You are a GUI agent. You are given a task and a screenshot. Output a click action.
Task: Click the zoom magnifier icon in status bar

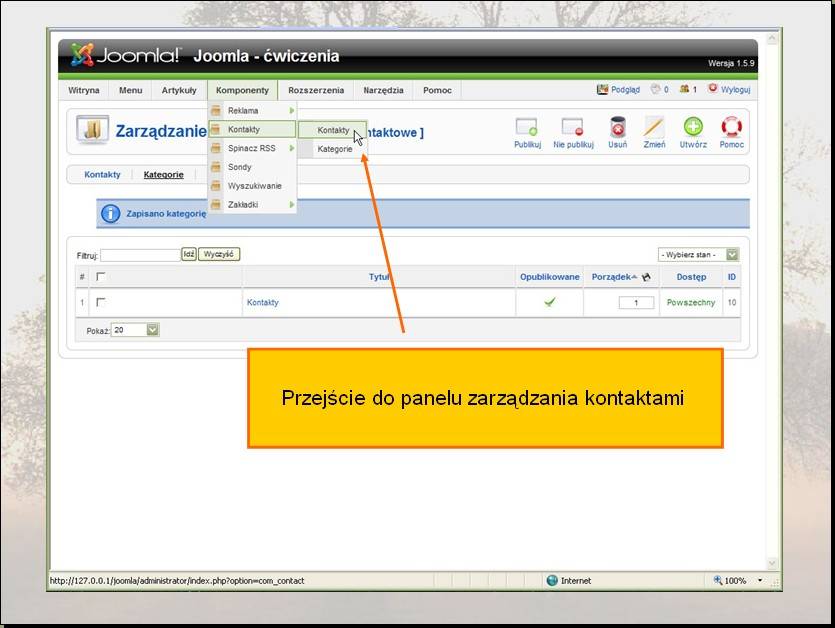tap(717, 580)
